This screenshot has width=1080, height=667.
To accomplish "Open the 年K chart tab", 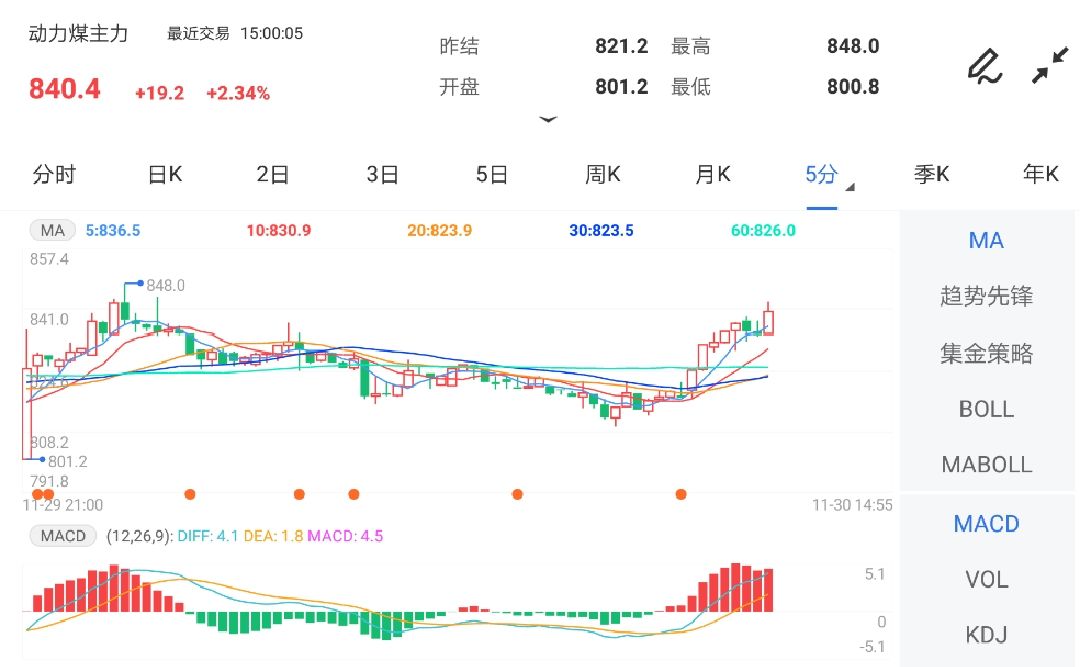I will [1041, 174].
